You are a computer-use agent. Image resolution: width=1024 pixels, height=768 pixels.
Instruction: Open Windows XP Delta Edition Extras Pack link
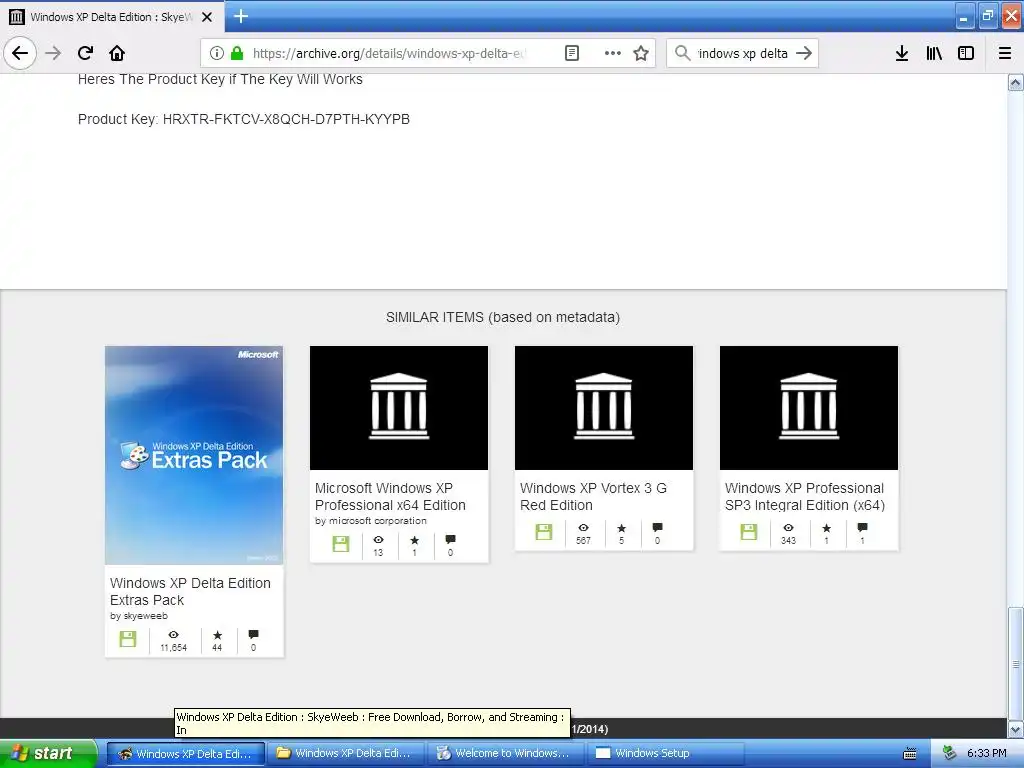pos(190,591)
